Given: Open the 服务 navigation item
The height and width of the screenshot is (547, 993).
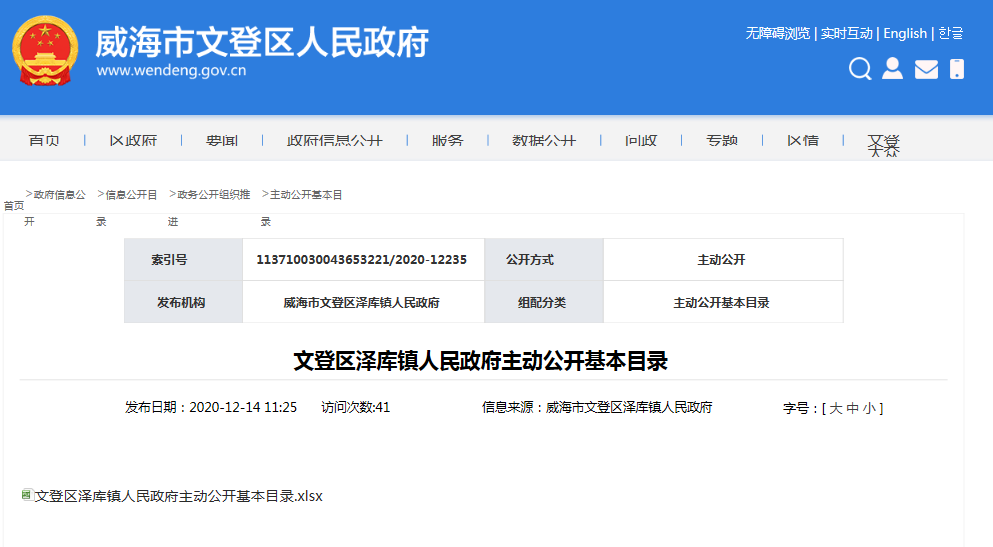Looking at the screenshot, I should coord(448,141).
